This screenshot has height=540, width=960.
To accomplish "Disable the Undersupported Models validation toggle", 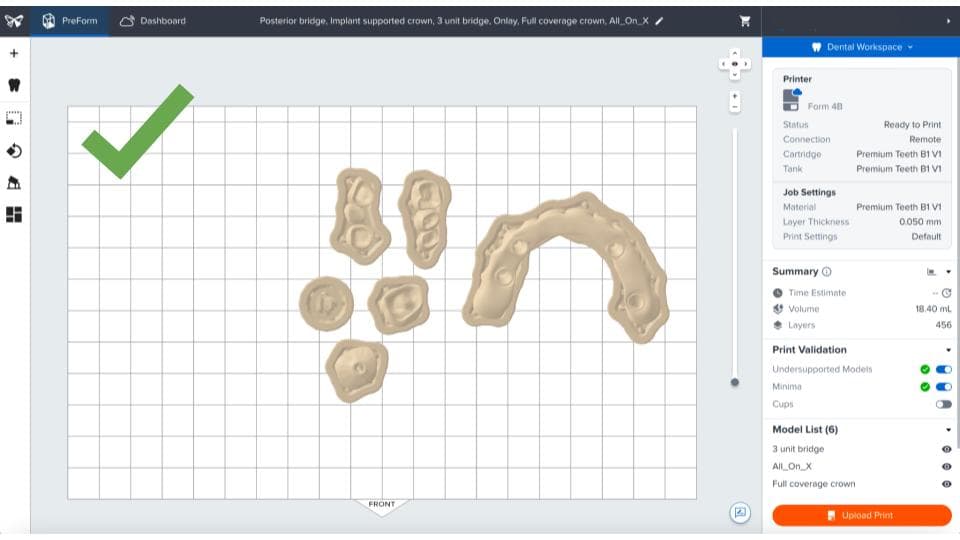I will (943, 369).
